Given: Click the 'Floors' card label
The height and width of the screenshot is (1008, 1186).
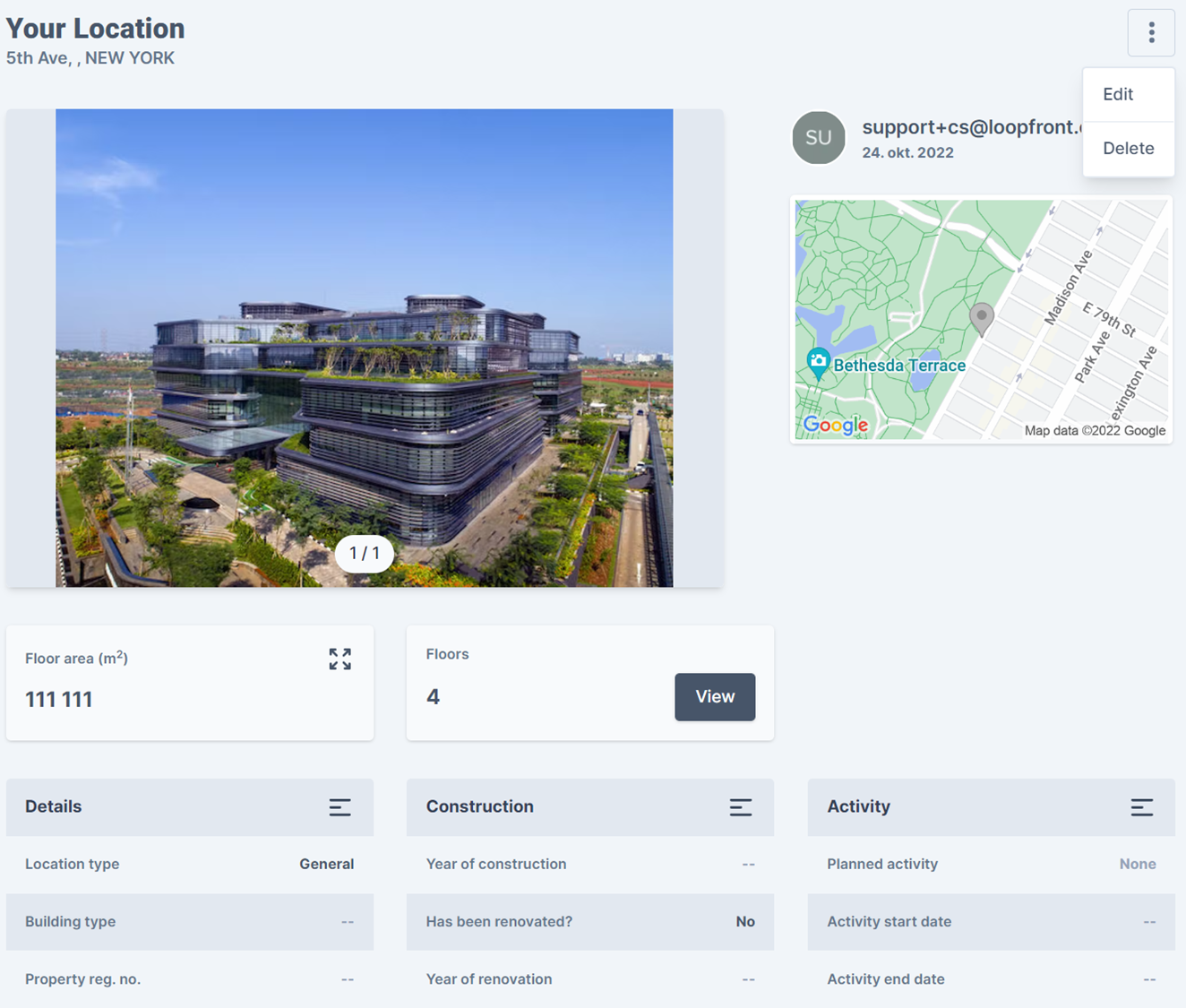Looking at the screenshot, I should (x=447, y=655).
